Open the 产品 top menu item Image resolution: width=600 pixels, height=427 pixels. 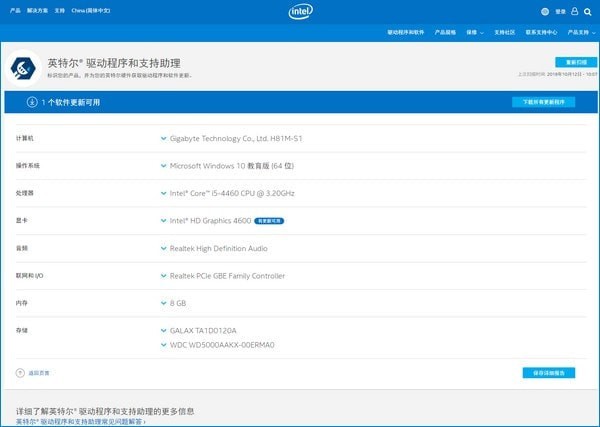pos(15,11)
